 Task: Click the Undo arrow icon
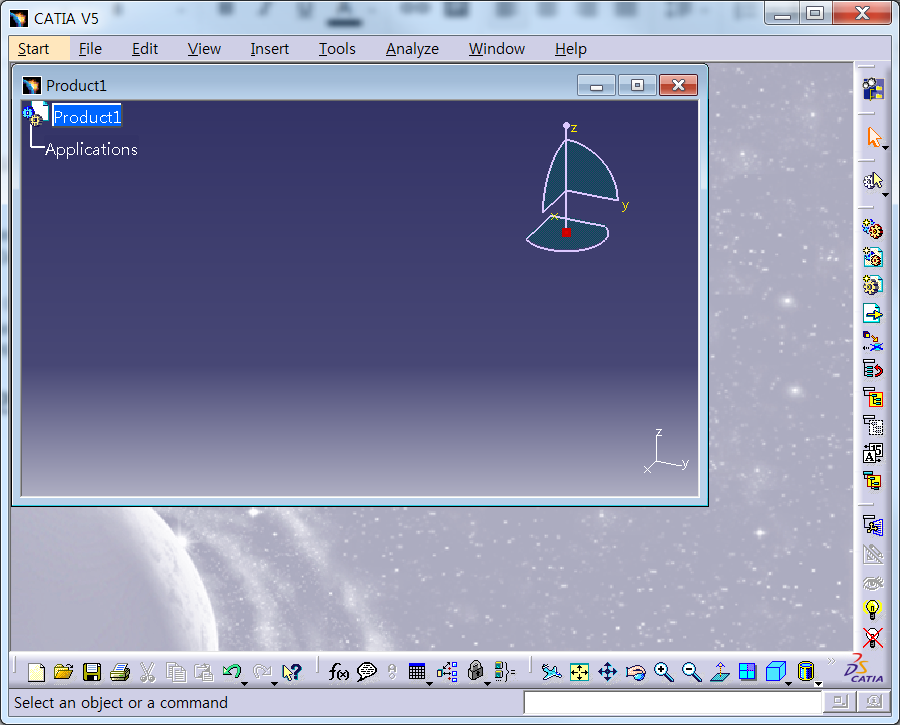point(231,670)
